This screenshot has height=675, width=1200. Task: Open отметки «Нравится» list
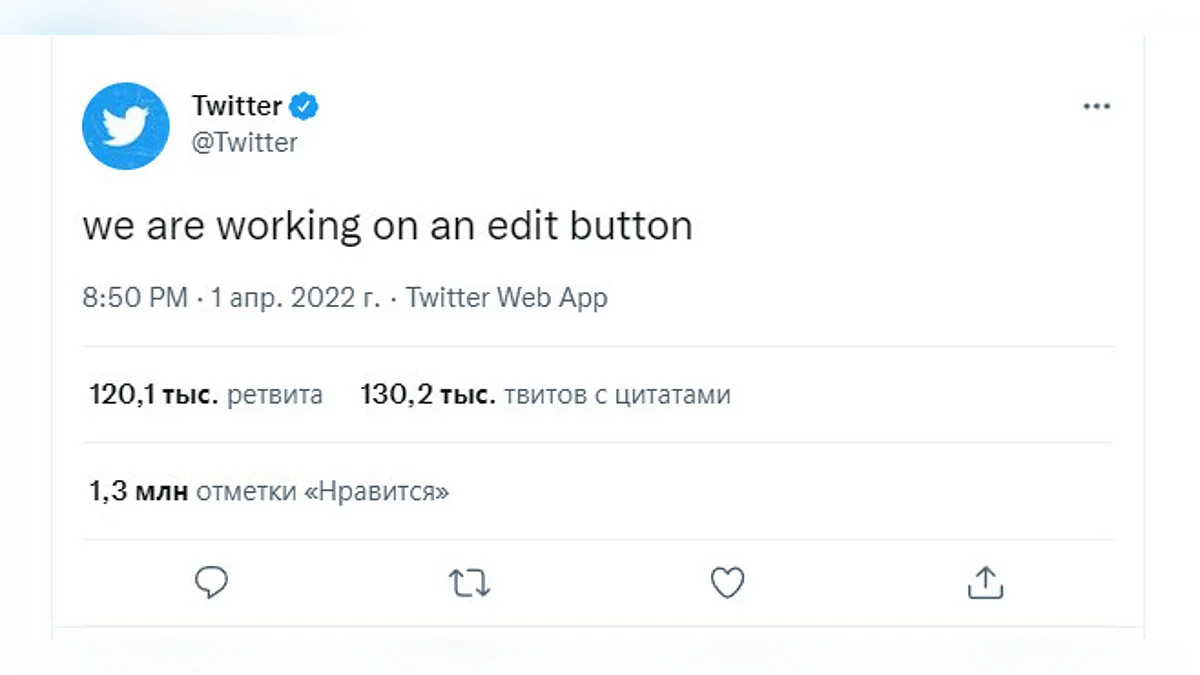(x=322, y=492)
